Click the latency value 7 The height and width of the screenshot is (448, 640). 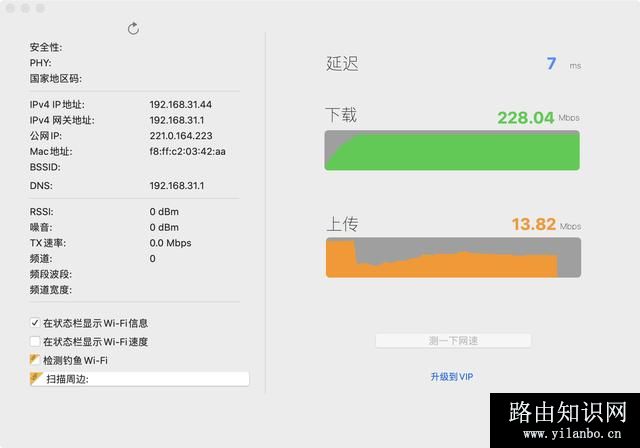[551, 63]
